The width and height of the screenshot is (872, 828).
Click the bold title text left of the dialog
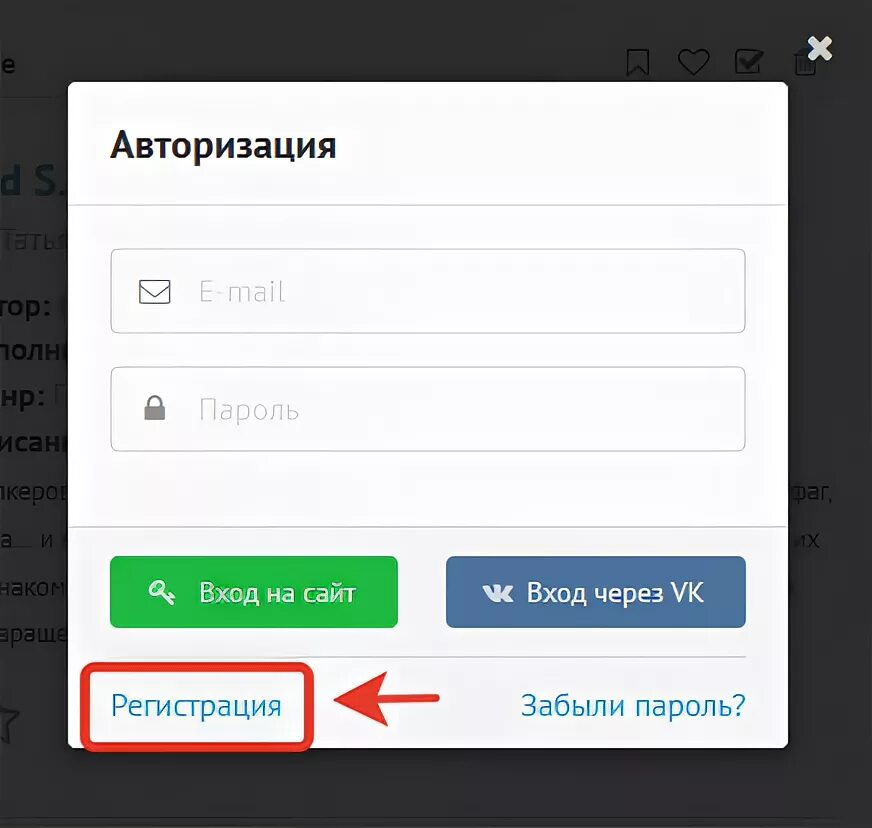(x=32, y=181)
